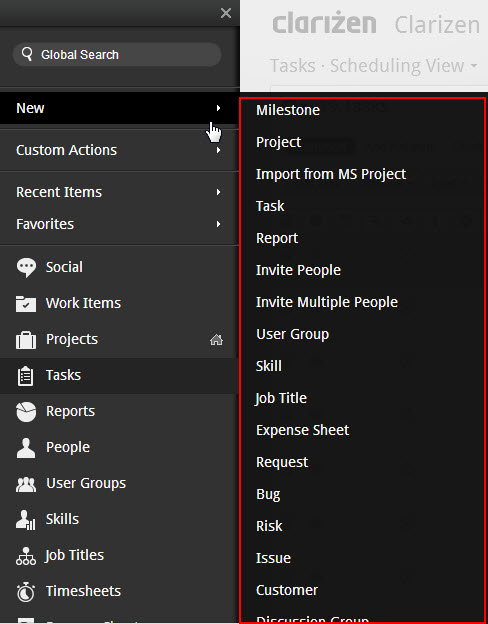Open the Recent Items menu entry
This screenshot has height=624, width=488.
pyautogui.click(x=59, y=192)
